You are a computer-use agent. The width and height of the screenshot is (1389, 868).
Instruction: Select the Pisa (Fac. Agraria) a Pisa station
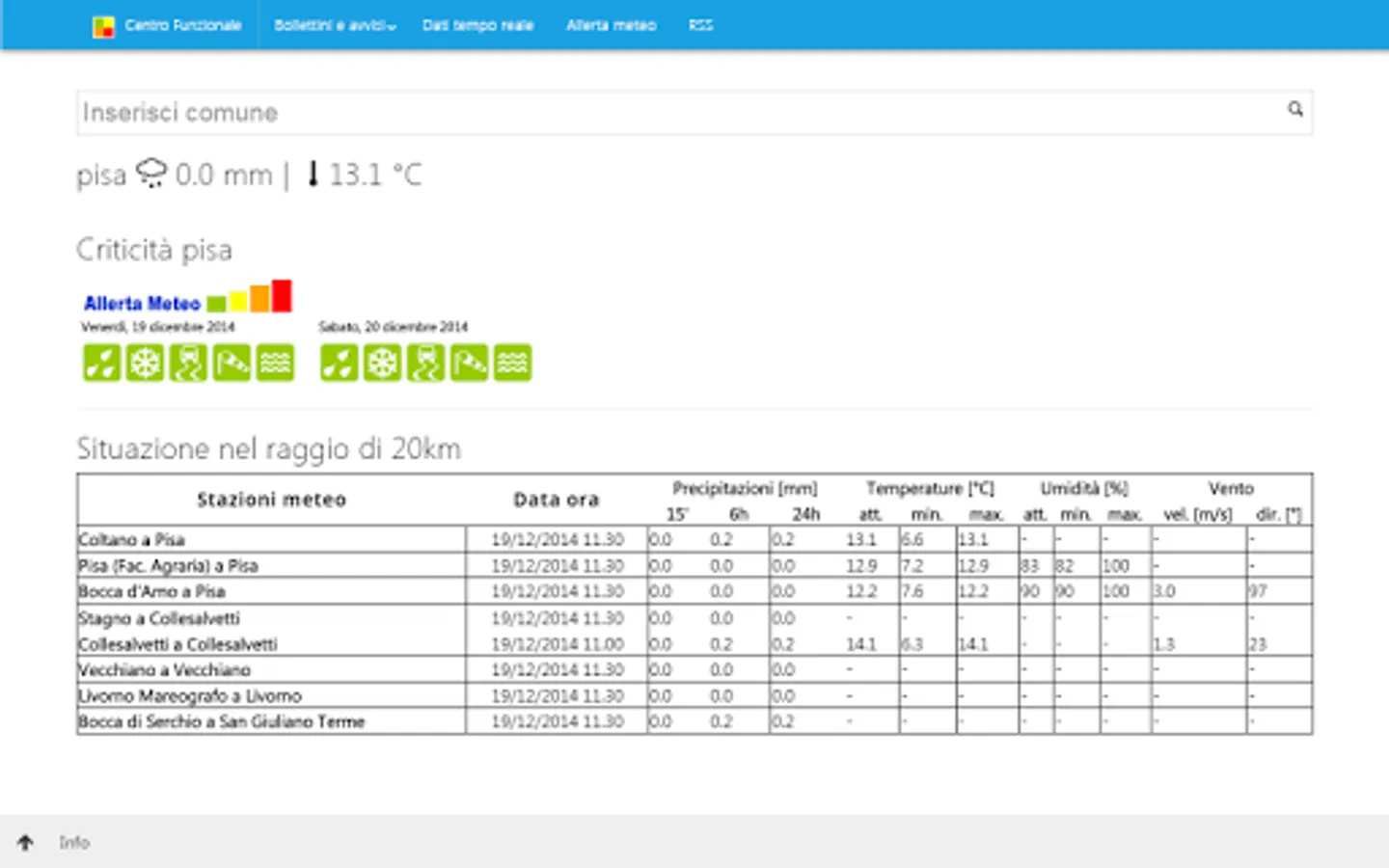pos(168,565)
